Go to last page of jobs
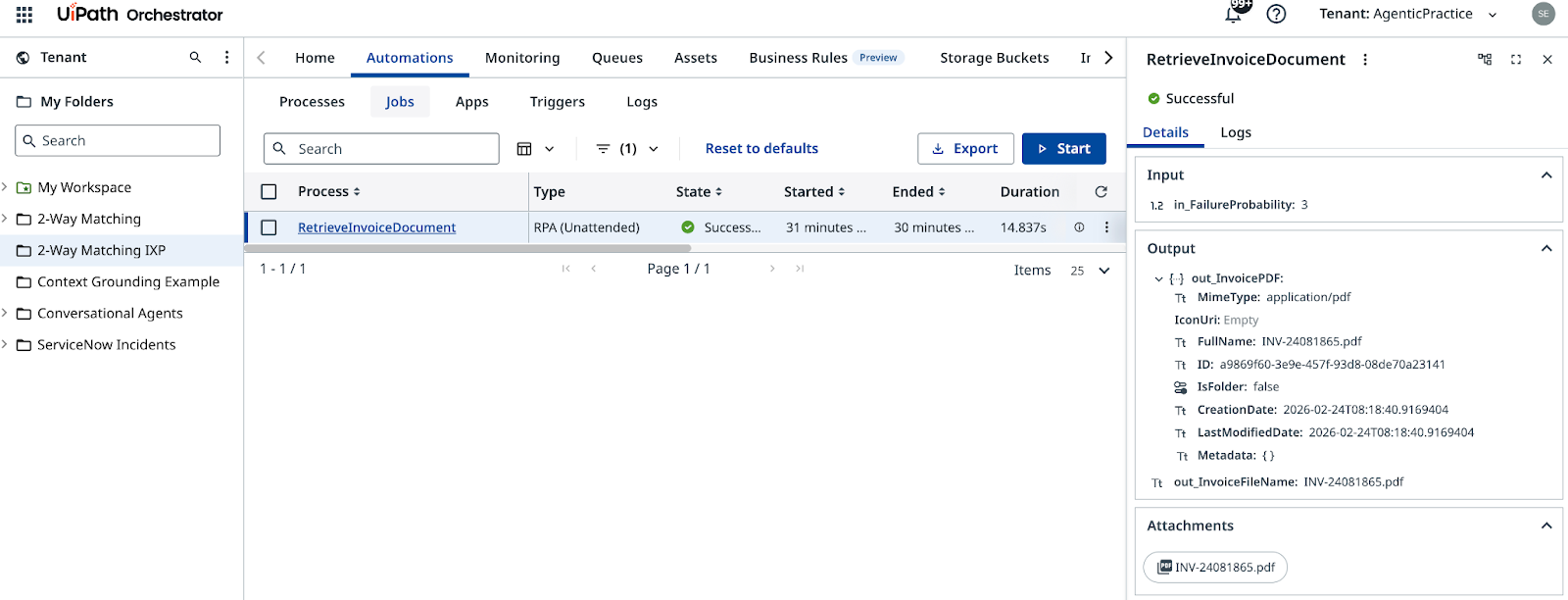The height and width of the screenshot is (600, 1568). click(x=800, y=269)
